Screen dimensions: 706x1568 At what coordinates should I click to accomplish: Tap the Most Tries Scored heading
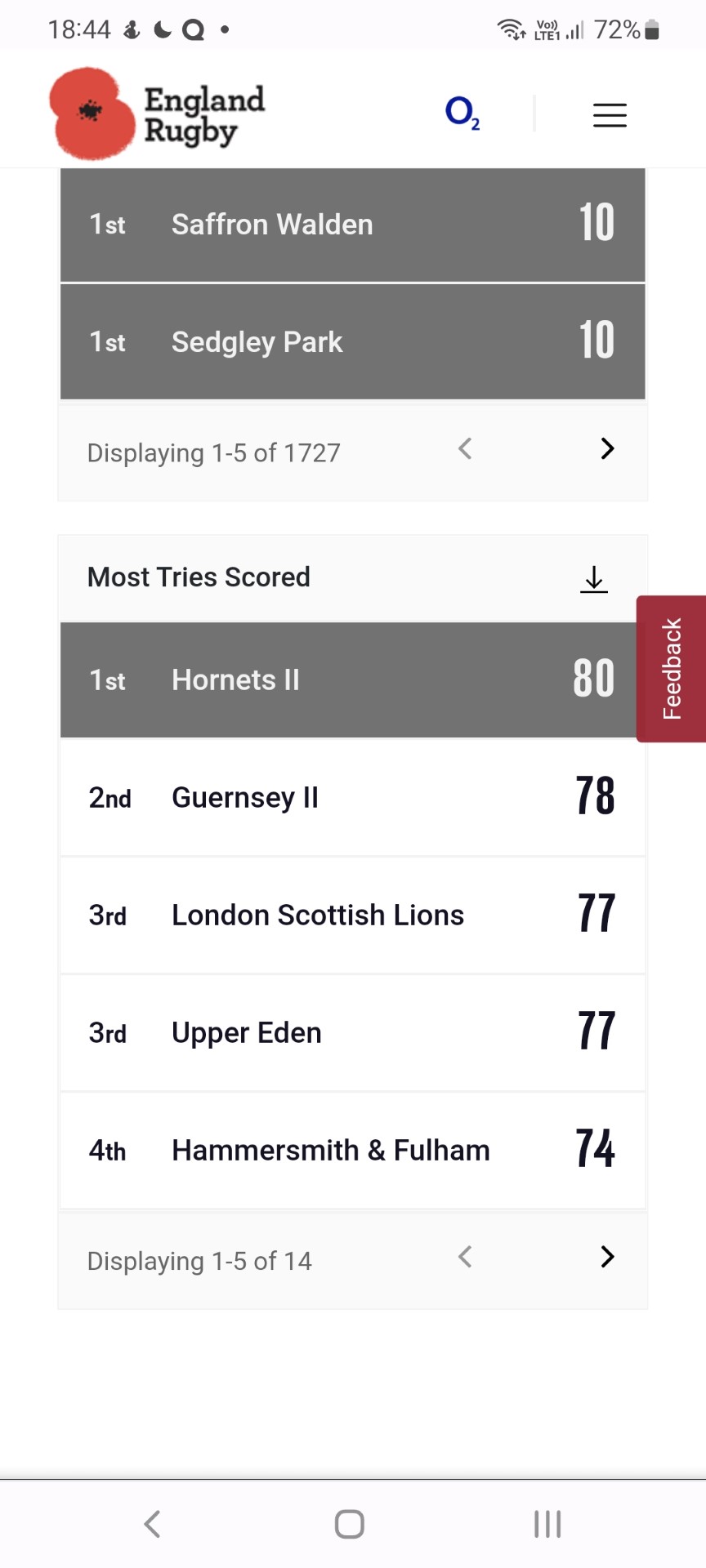click(x=199, y=577)
